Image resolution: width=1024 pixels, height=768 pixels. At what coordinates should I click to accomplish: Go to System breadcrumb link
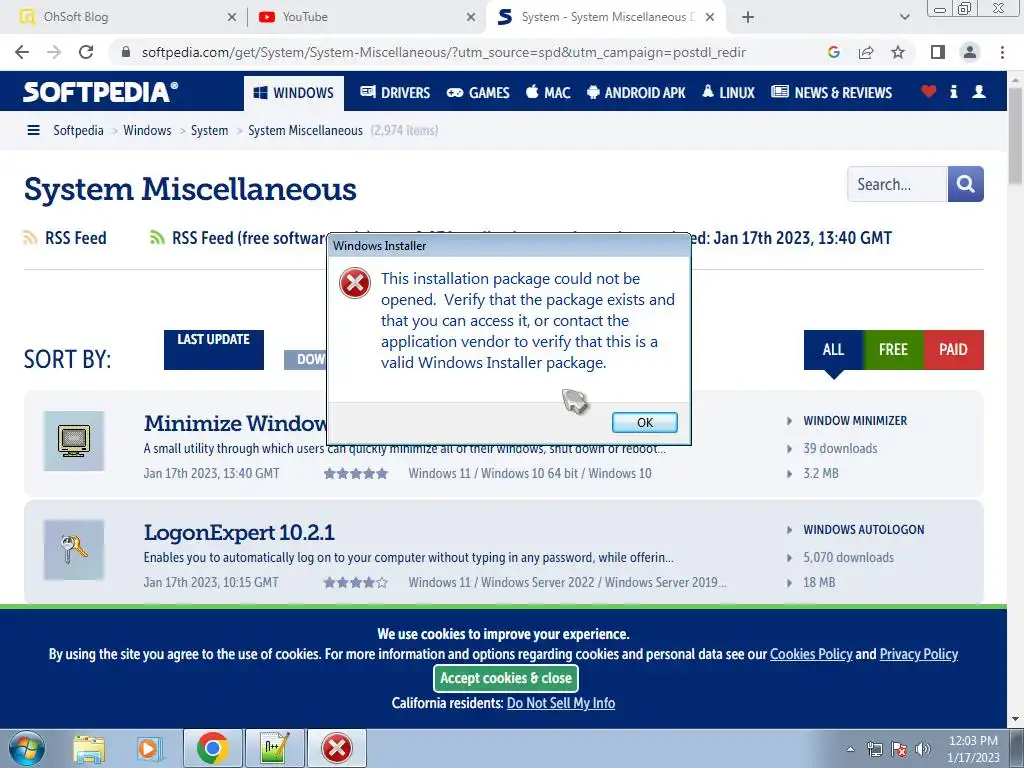coord(210,131)
